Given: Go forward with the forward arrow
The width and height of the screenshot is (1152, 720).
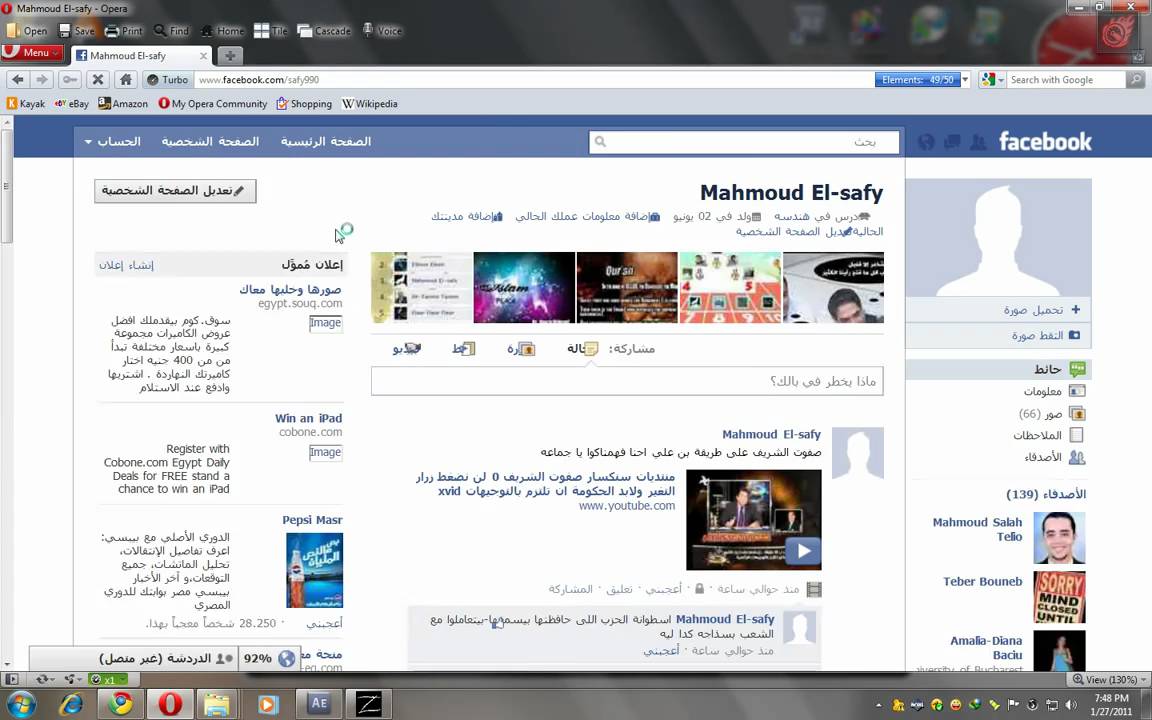Looking at the screenshot, I should coord(42,79).
